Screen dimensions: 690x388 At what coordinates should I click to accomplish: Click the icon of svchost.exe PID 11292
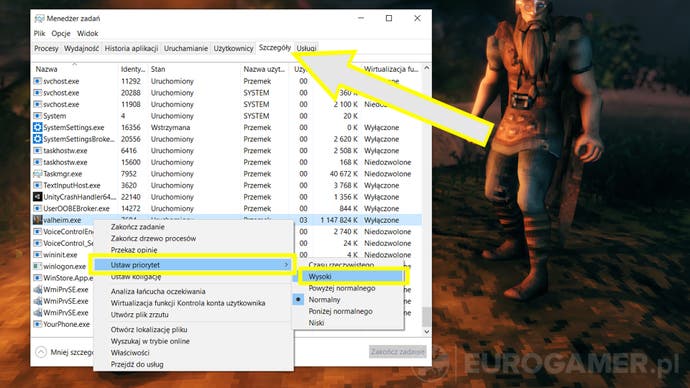coord(37,81)
